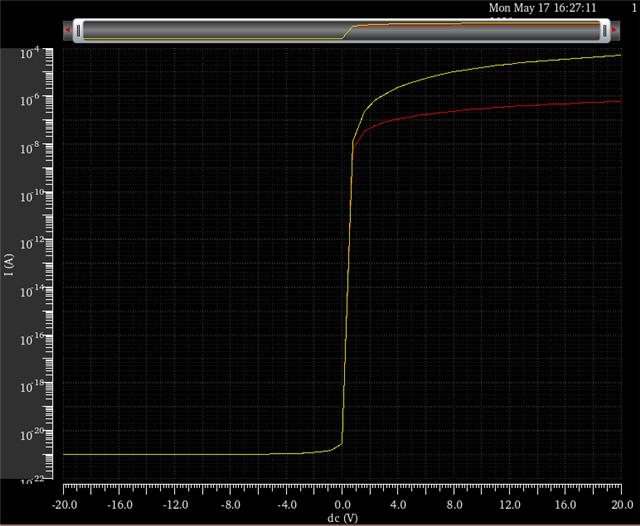Click the x-axis tick label -16.0

[120, 505]
